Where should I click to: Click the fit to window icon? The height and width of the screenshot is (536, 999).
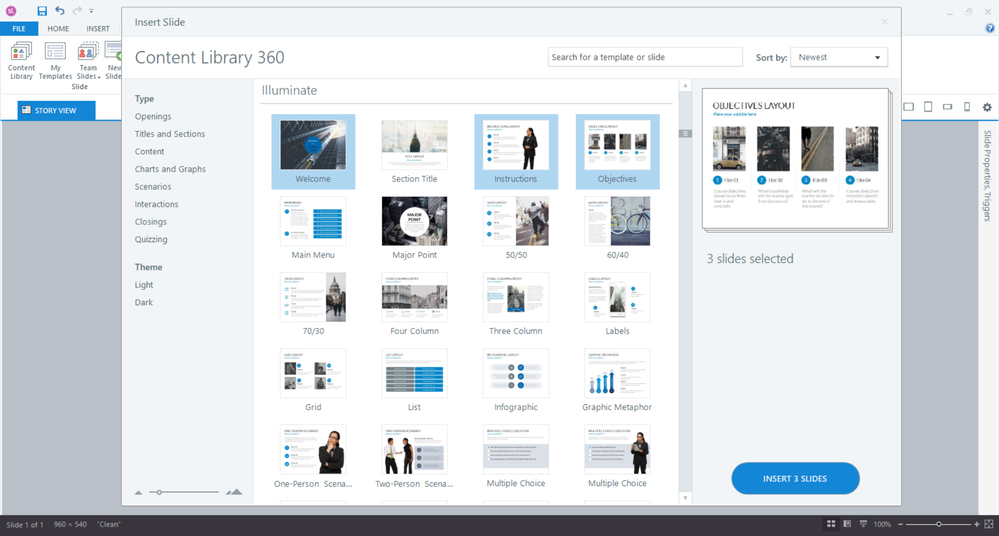click(989, 524)
